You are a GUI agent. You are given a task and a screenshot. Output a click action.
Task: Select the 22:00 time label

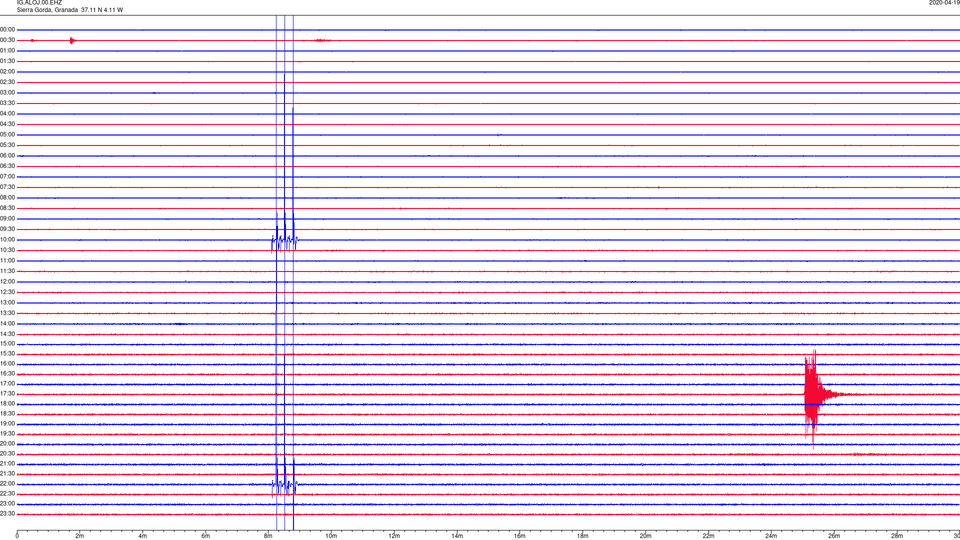point(7,484)
